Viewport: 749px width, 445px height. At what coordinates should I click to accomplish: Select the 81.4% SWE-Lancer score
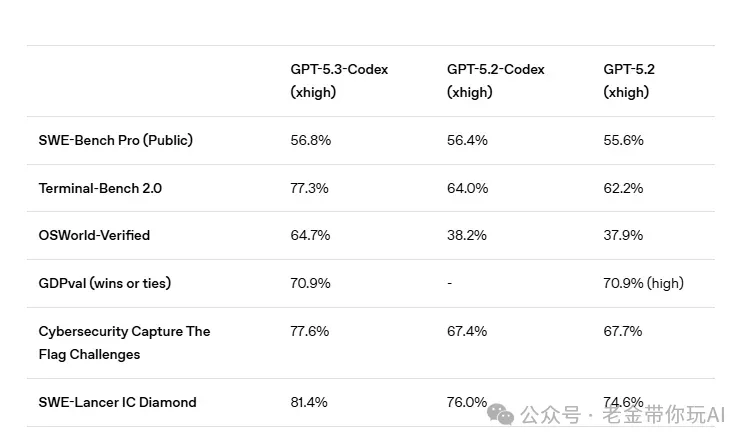[x=310, y=402]
